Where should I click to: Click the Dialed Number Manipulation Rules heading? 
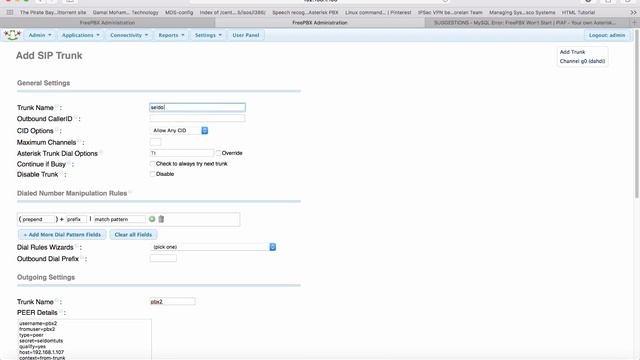click(x=72, y=193)
